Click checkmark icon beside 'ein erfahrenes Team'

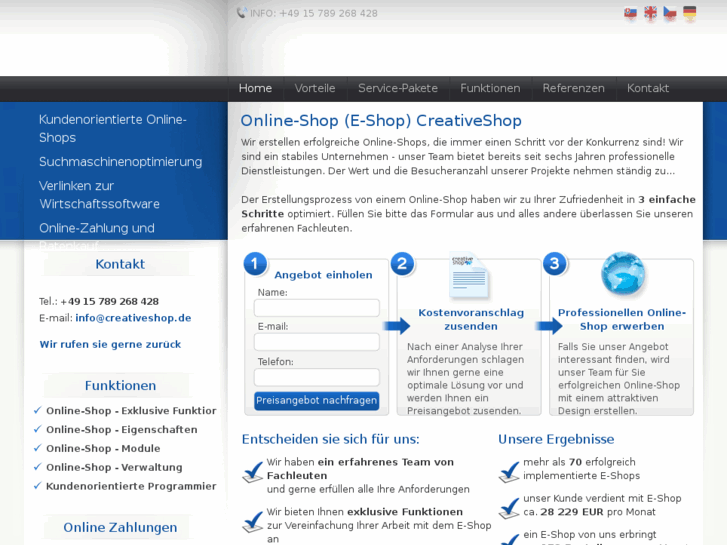pos(253,472)
